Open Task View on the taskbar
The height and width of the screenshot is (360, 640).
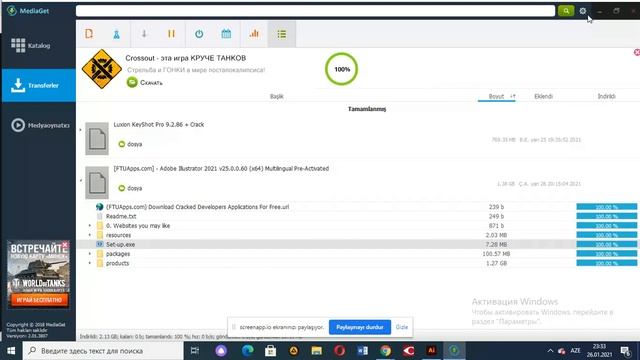pyautogui.click(x=195, y=351)
